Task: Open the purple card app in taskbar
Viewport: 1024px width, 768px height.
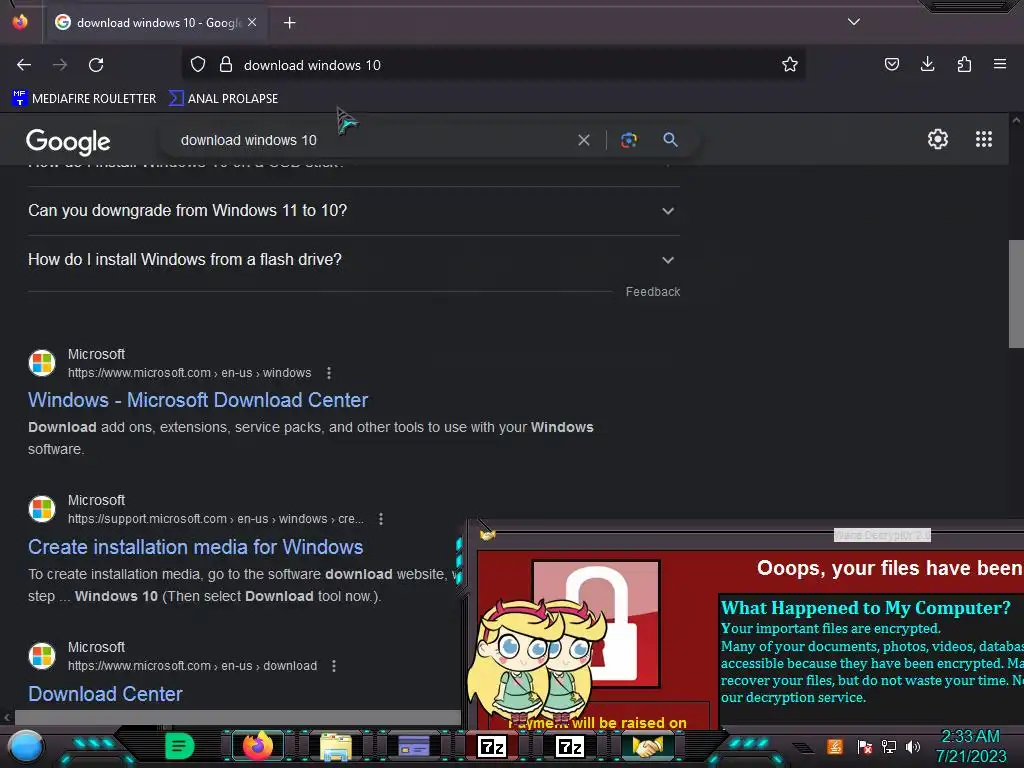Action: point(413,746)
